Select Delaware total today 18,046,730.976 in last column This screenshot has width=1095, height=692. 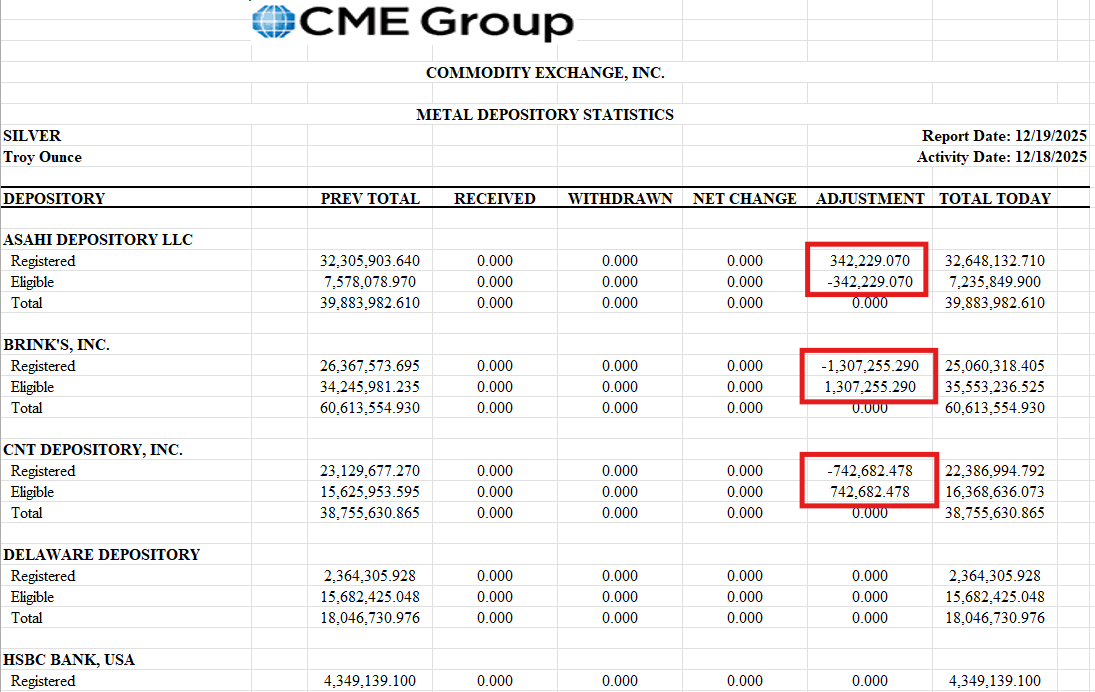pyautogui.click(x=994, y=618)
